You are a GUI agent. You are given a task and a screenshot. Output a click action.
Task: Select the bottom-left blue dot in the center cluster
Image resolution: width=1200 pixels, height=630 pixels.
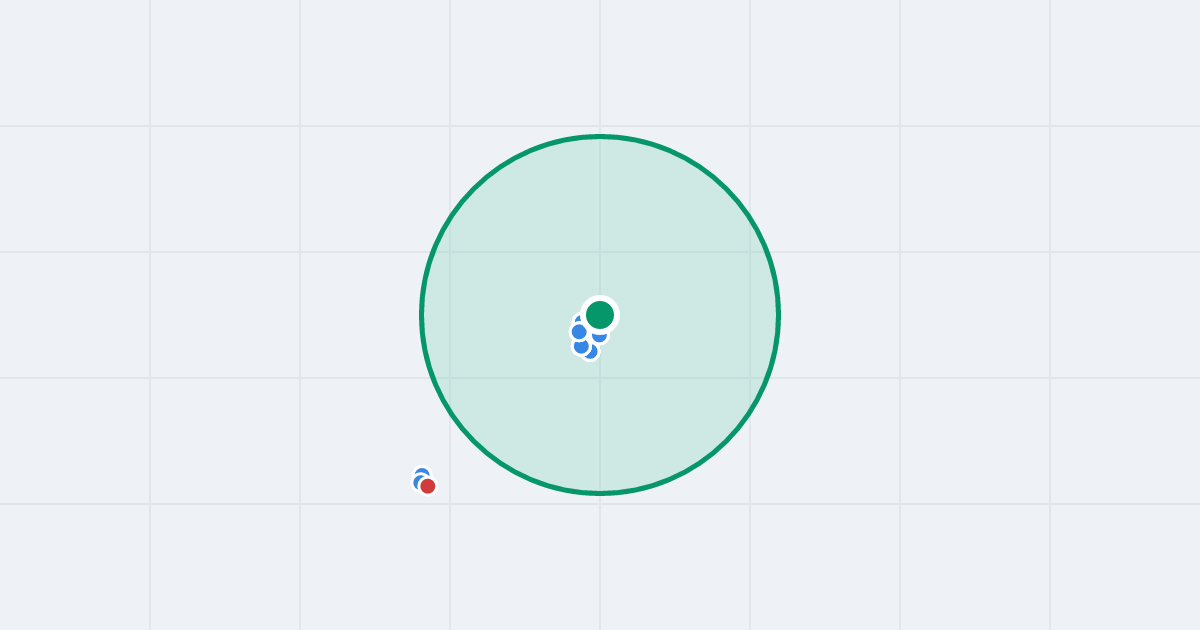click(581, 346)
